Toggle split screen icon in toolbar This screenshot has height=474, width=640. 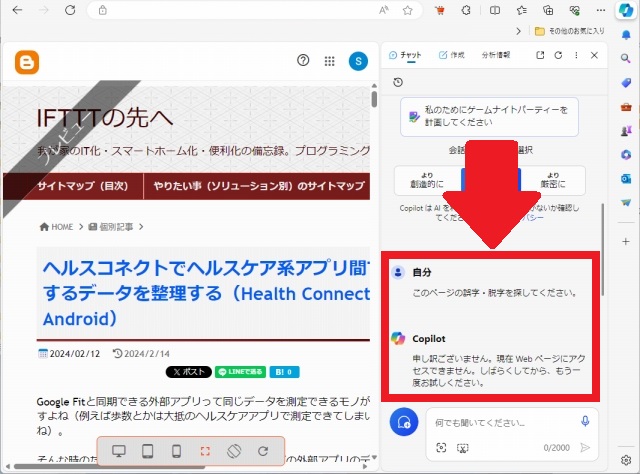(x=495, y=10)
